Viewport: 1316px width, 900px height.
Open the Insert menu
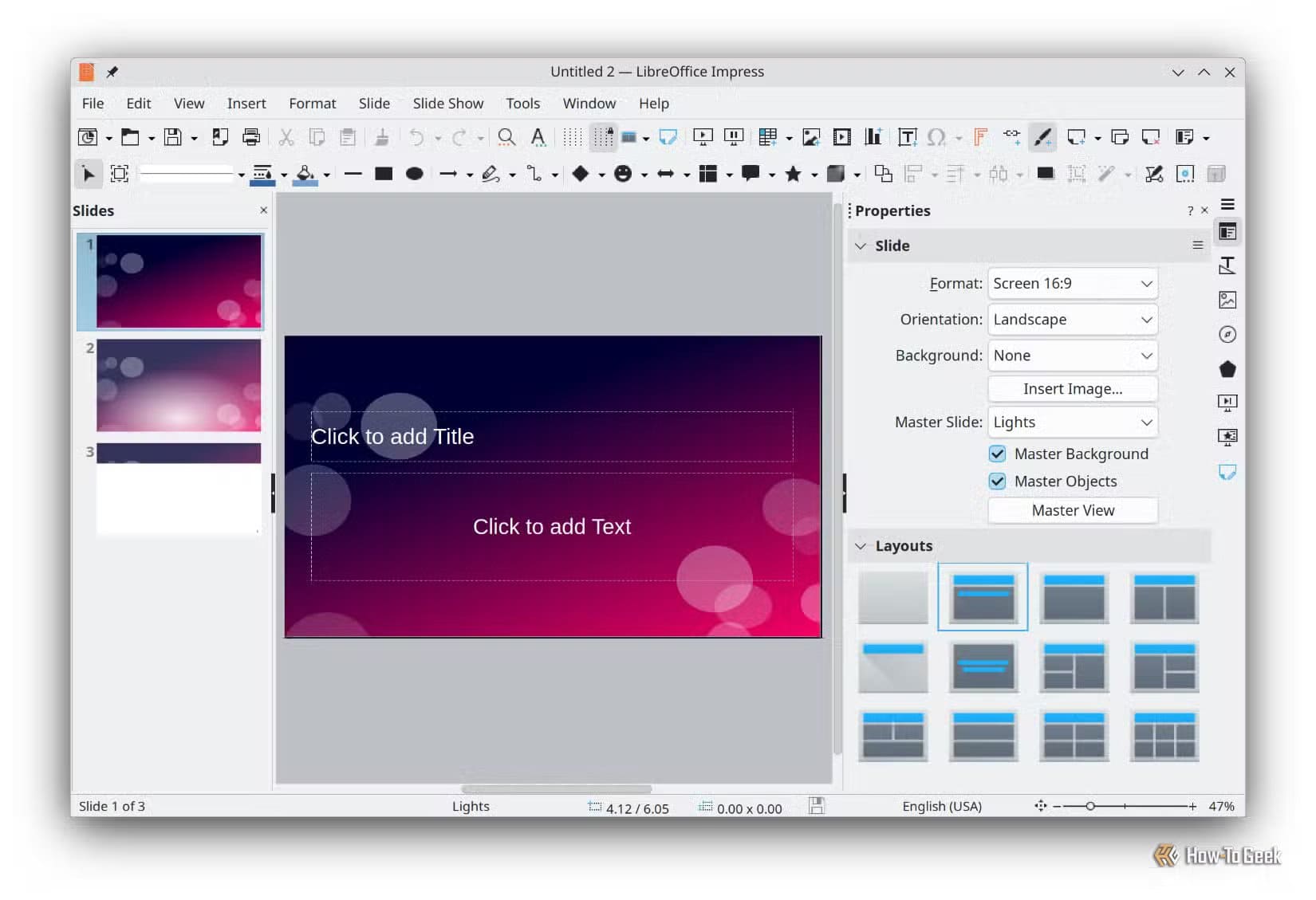[x=246, y=103]
